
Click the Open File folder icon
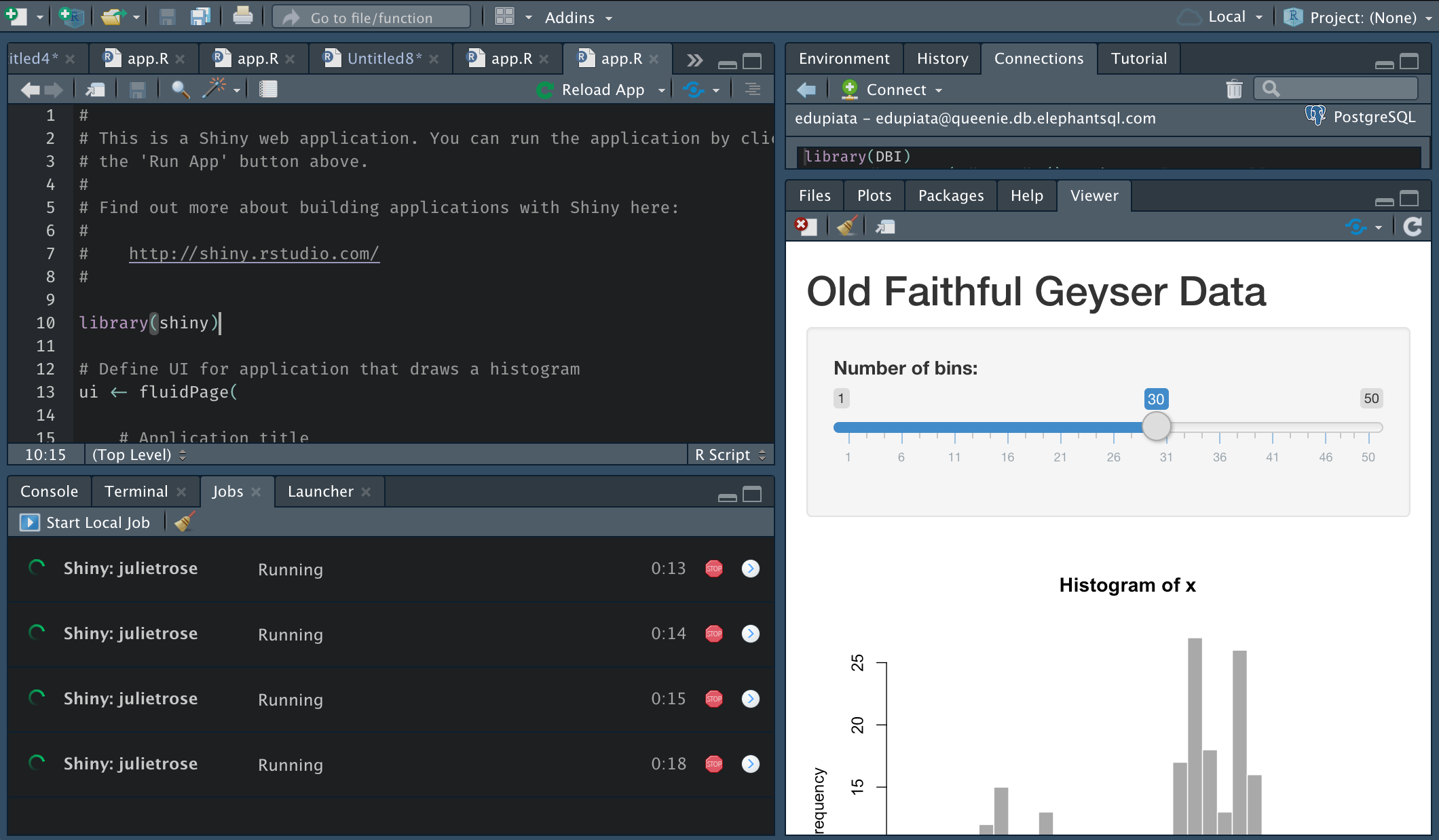click(113, 16)
